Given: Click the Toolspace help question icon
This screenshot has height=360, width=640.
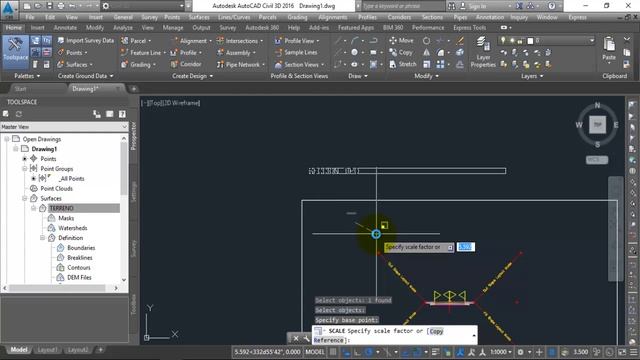Looking at the screenshot, I should pyautogui.click(x=122, y=114).
